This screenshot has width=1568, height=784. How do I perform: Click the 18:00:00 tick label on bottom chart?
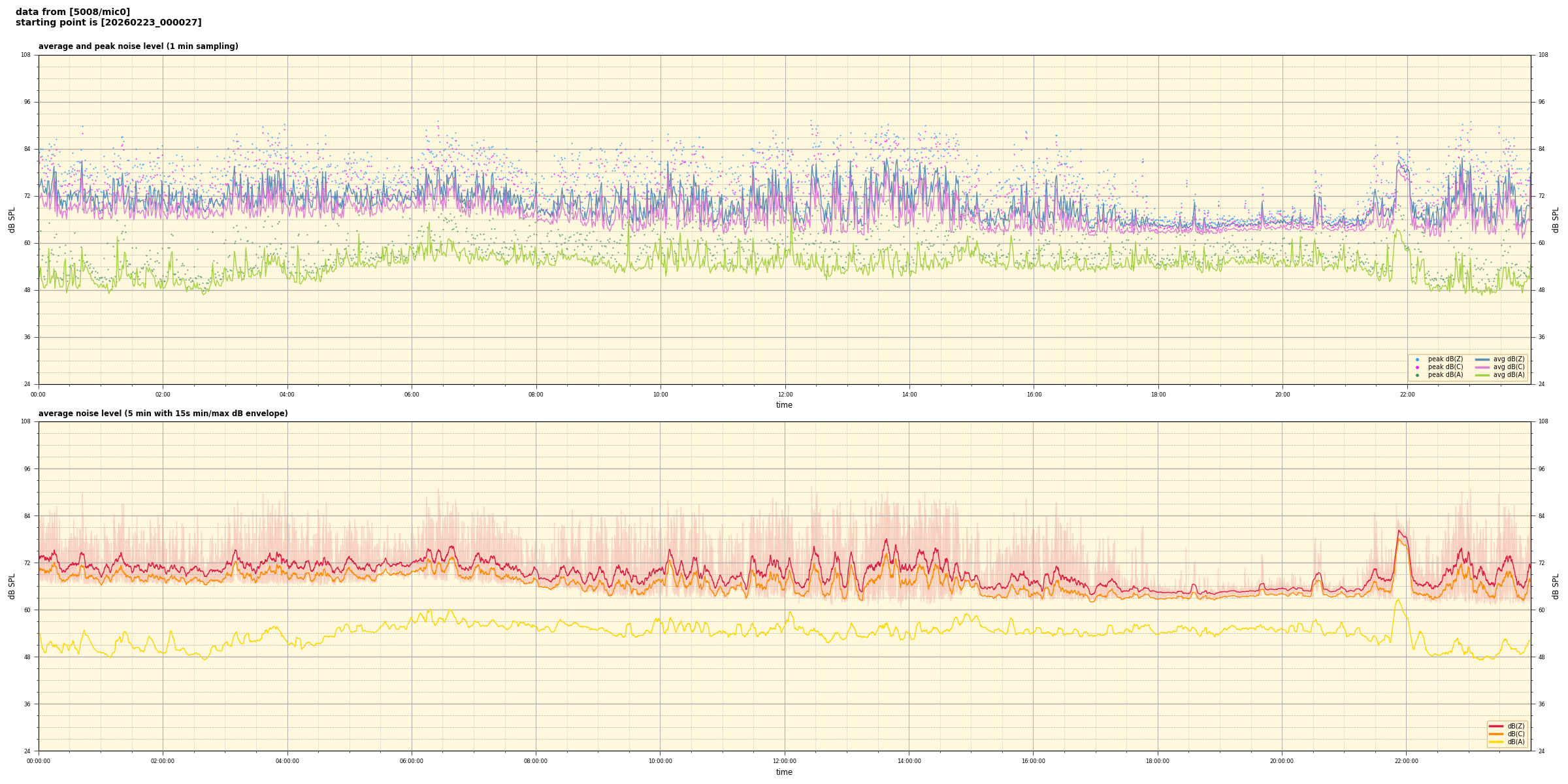pos(1157,761)
